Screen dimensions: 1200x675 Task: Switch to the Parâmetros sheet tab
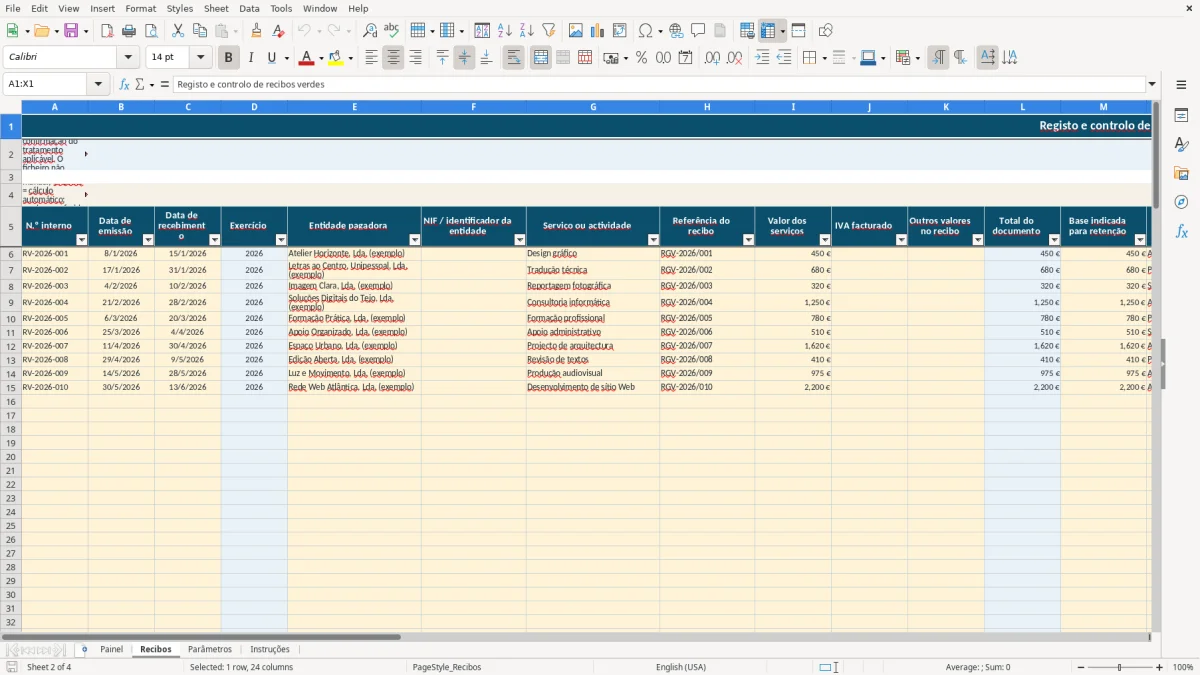(x=210, y=649)
